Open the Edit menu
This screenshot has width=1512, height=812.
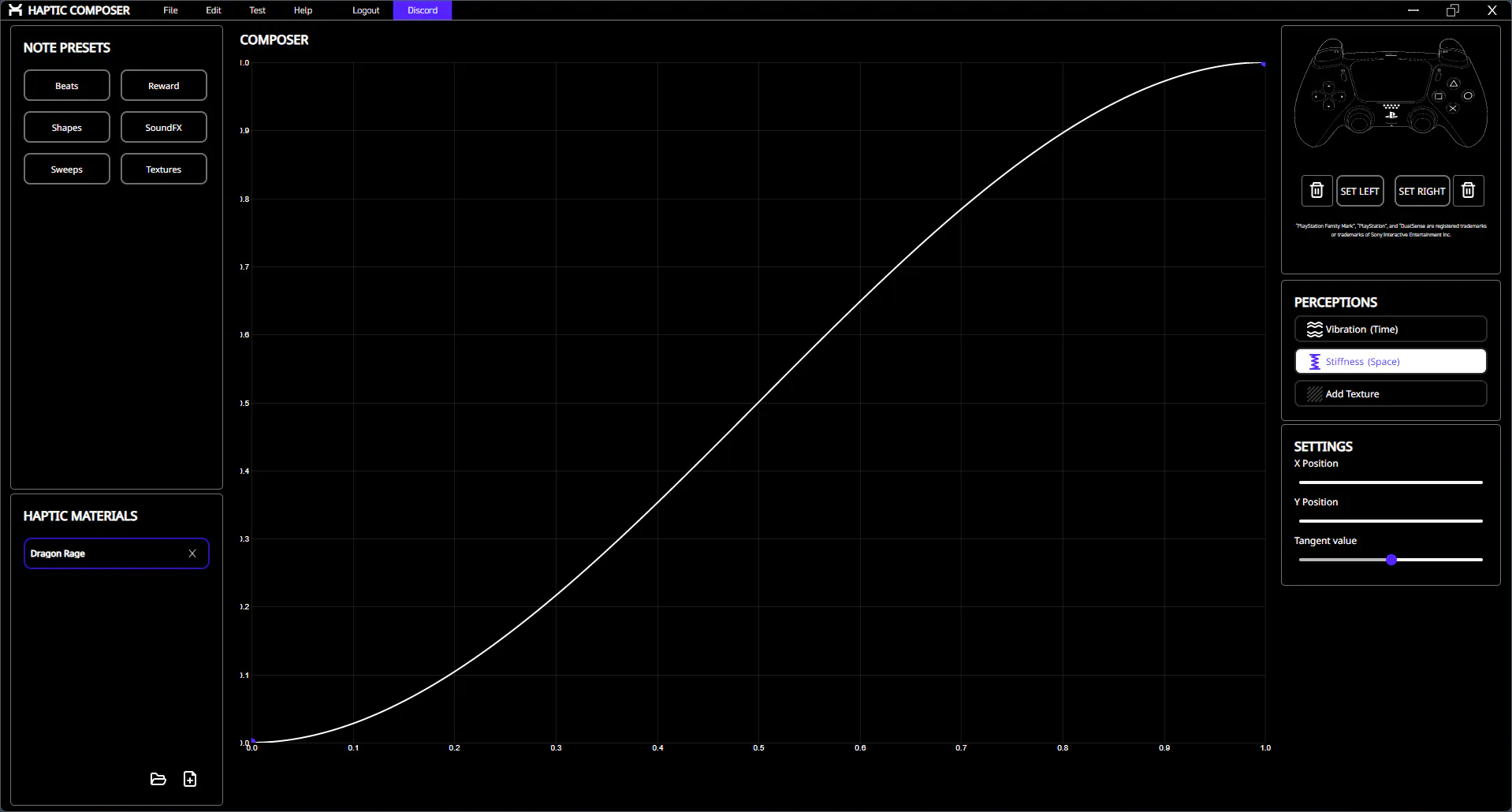click(x=214, y=10)
